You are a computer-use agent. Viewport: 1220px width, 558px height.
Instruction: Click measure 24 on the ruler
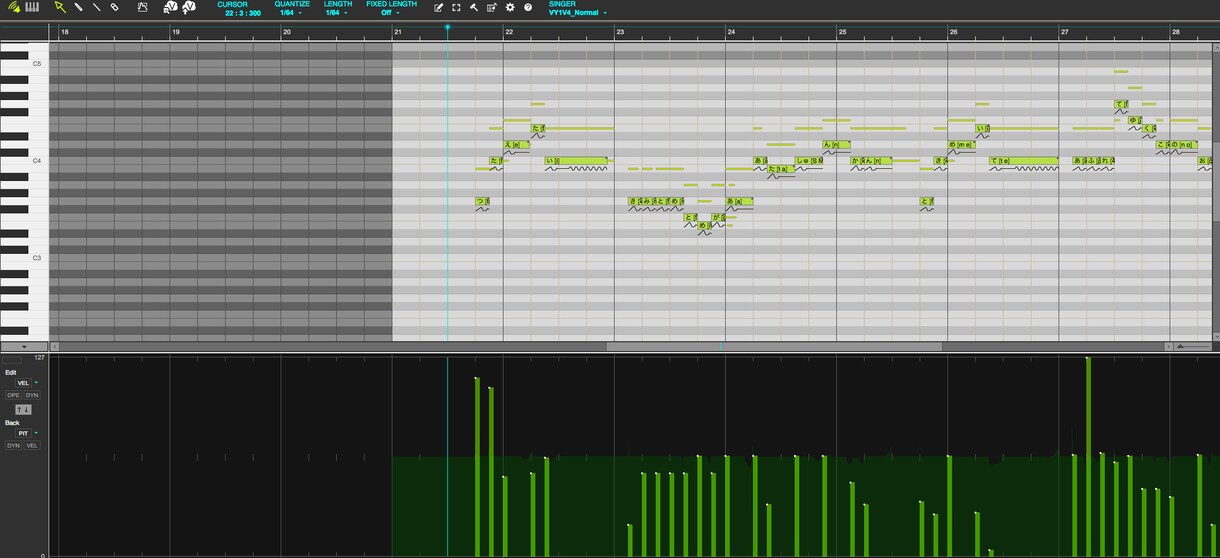[731, 32]
